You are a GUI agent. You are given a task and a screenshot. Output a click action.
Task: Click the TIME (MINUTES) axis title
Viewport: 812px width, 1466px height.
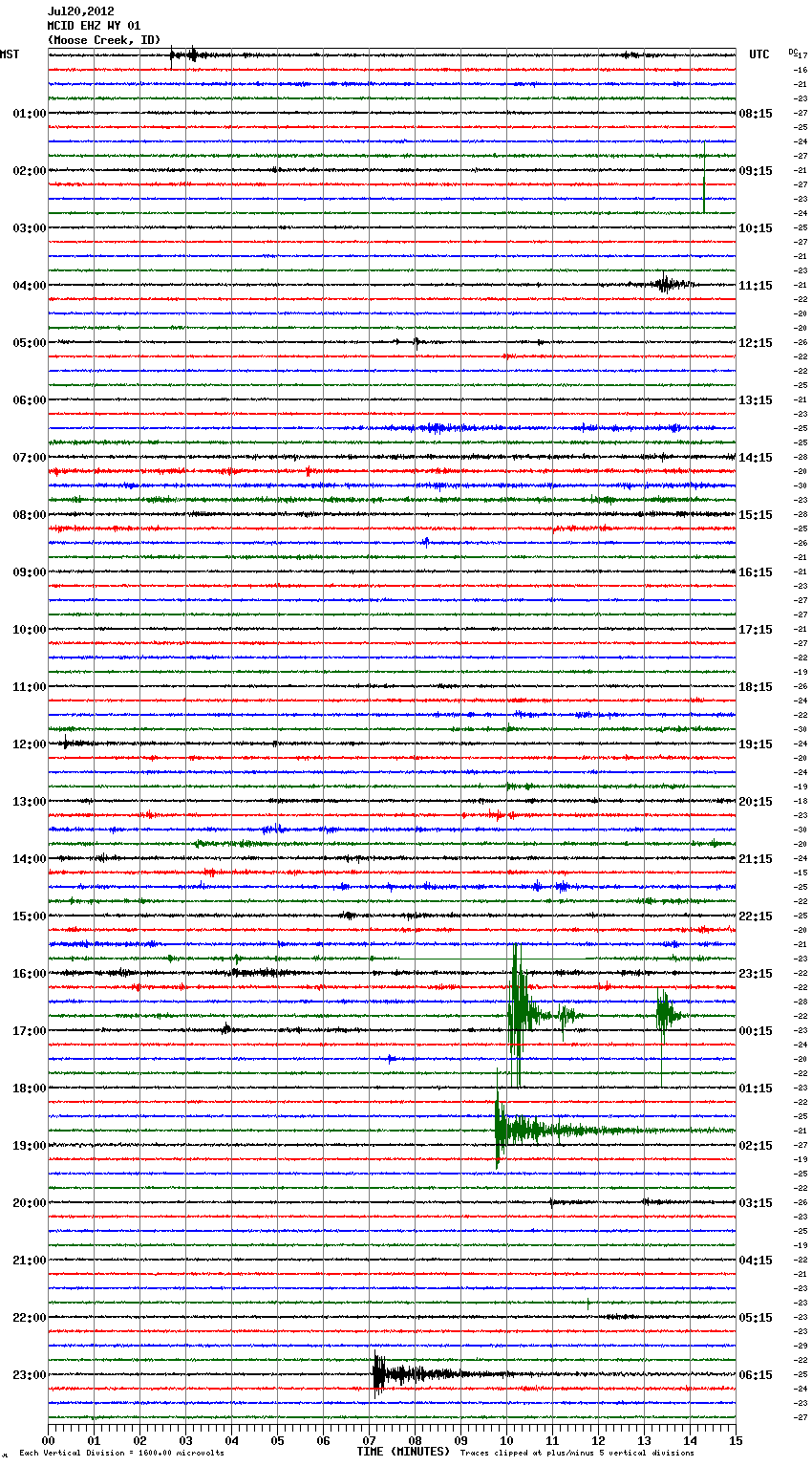pos(403,1452)
